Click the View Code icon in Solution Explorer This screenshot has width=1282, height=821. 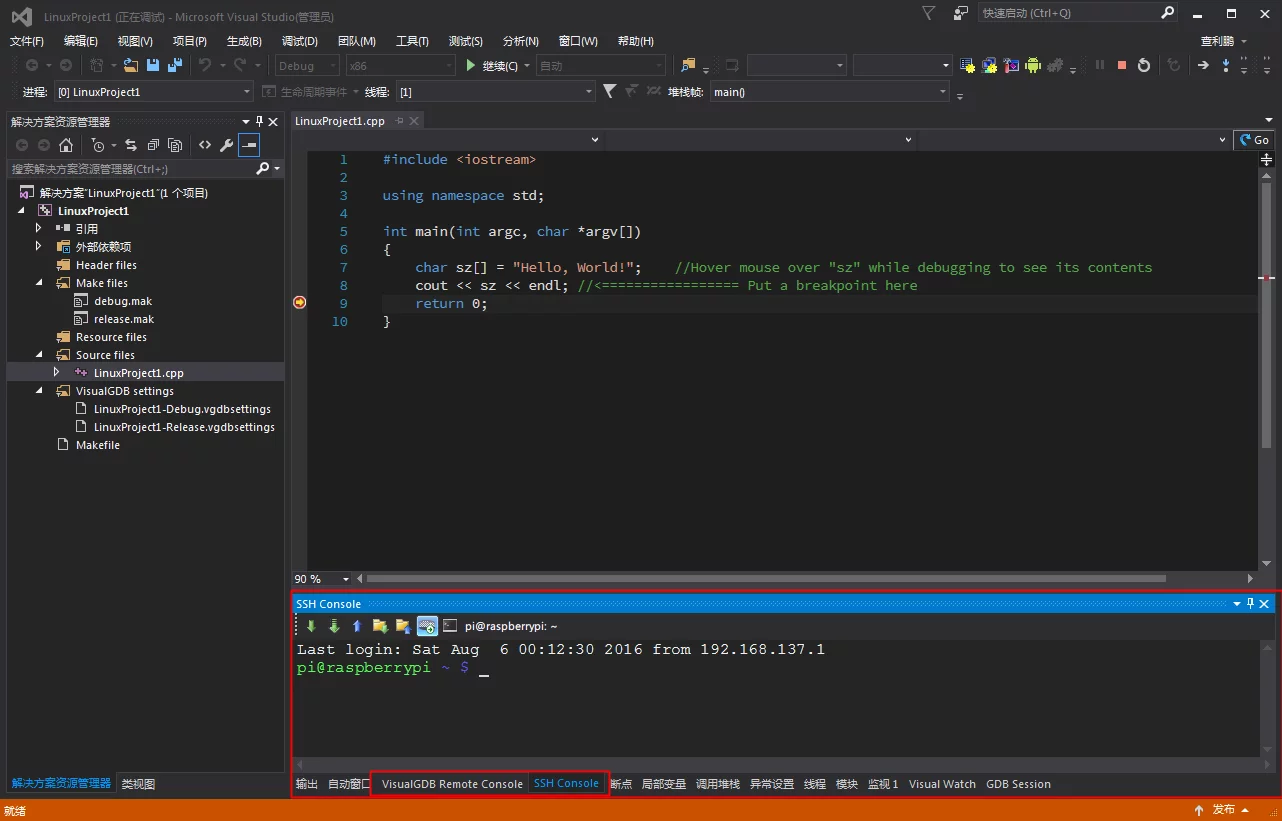tap(205, 145)
